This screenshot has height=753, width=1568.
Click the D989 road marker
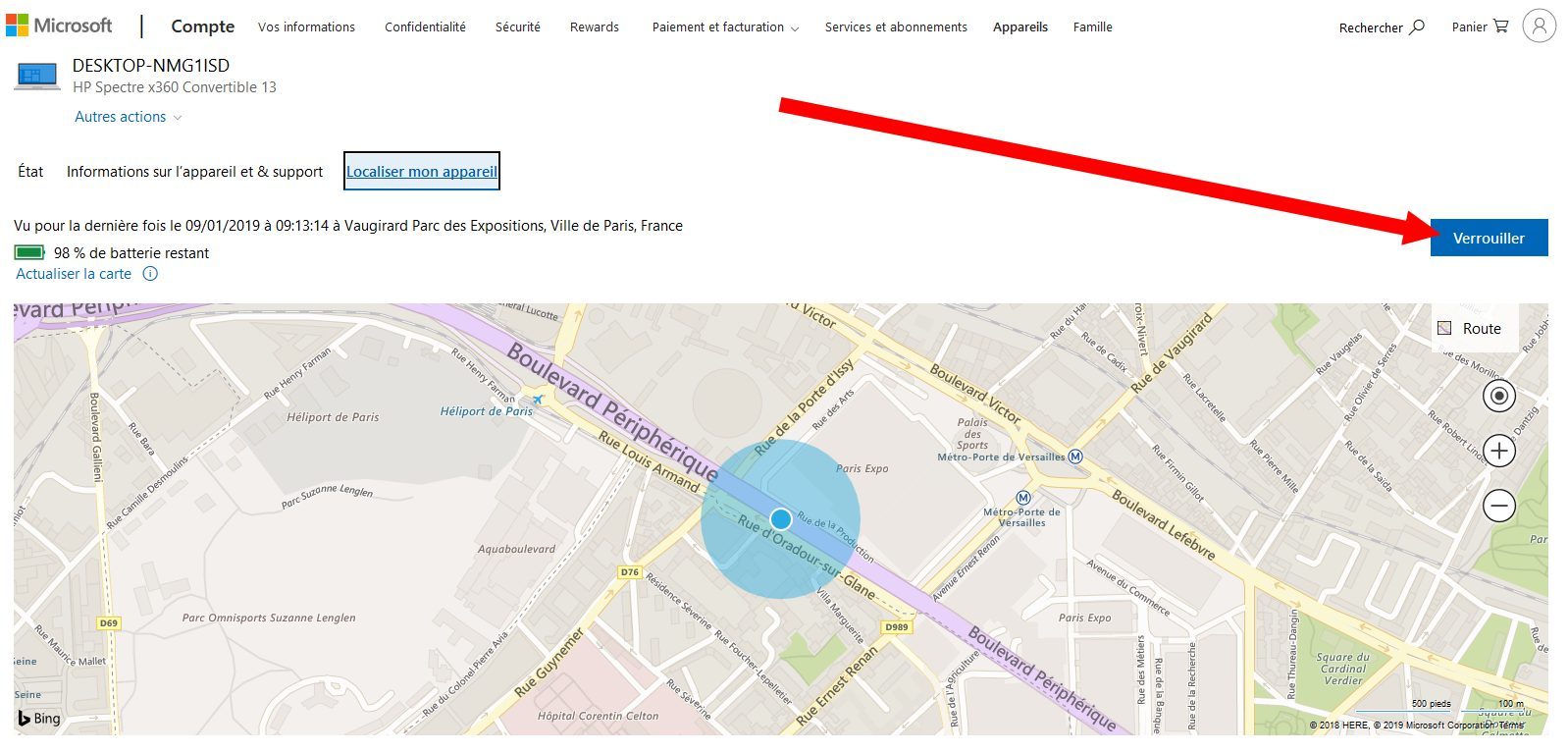click(897, 626)
